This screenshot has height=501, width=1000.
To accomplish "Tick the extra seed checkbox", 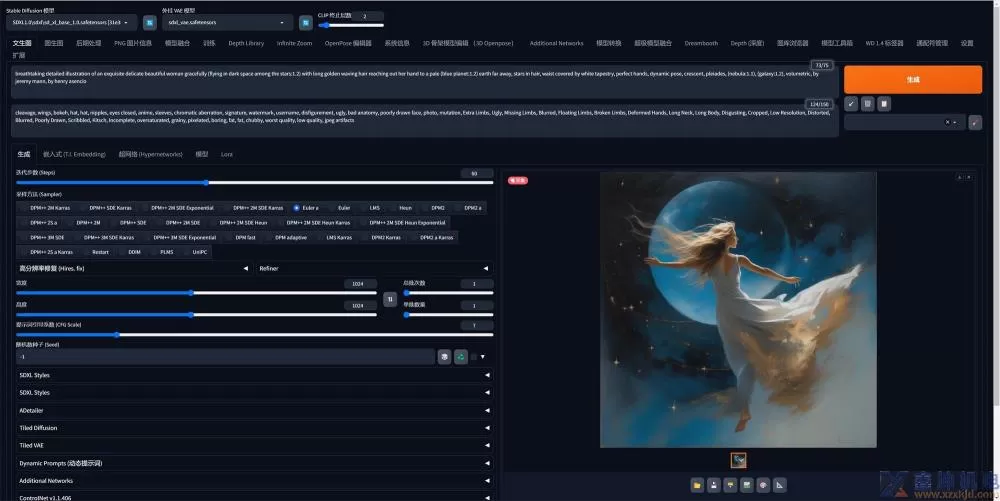I will pyautogui.click(x=474, y=356).
